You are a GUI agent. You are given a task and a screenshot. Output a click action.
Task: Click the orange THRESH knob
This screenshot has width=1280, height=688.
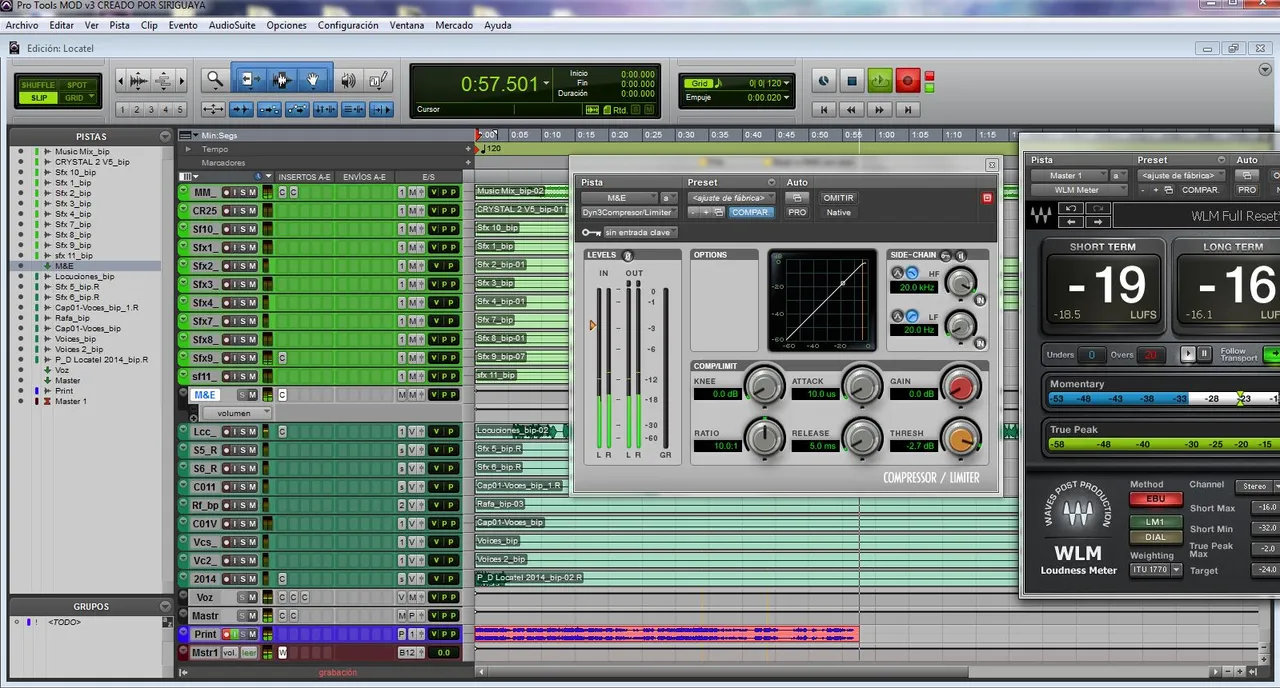tap(961, 439)
